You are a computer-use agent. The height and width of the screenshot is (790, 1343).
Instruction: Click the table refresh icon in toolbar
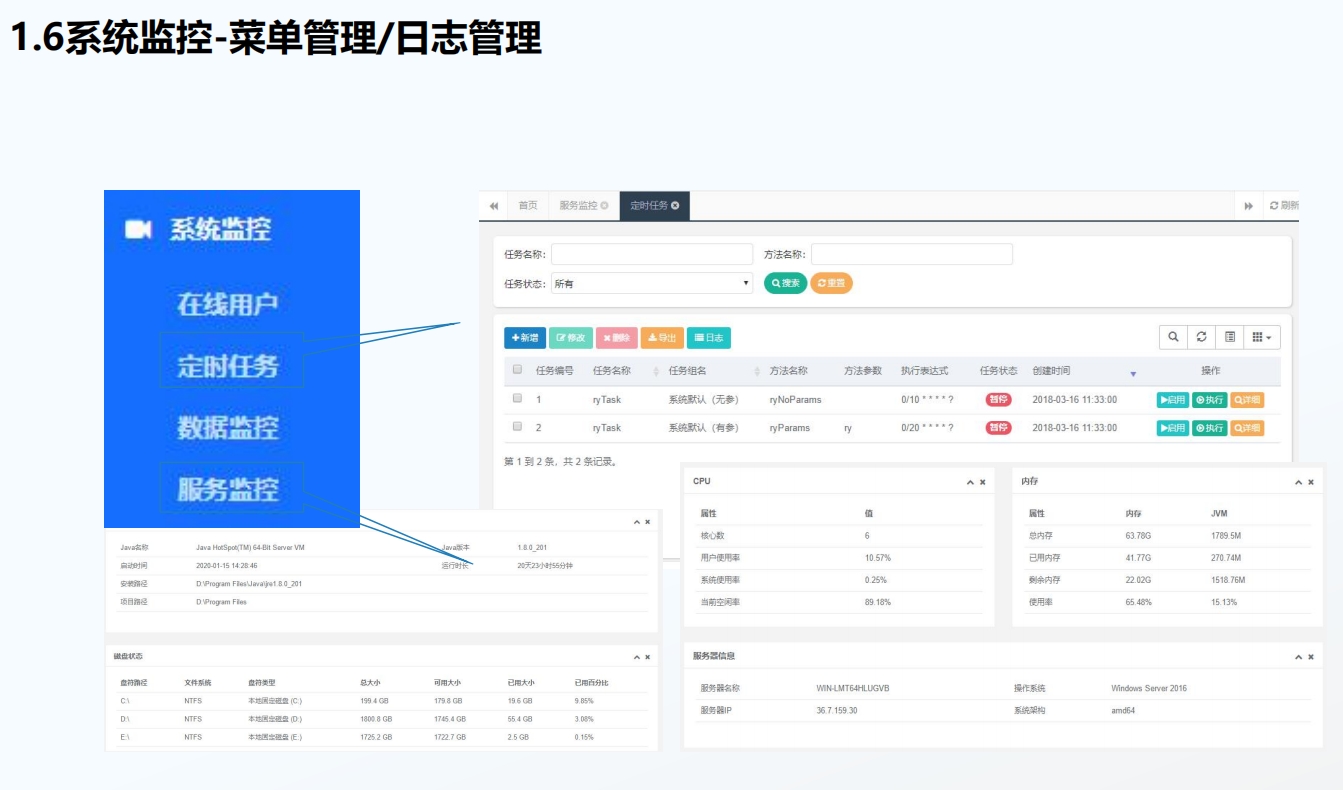(1202, 338)
